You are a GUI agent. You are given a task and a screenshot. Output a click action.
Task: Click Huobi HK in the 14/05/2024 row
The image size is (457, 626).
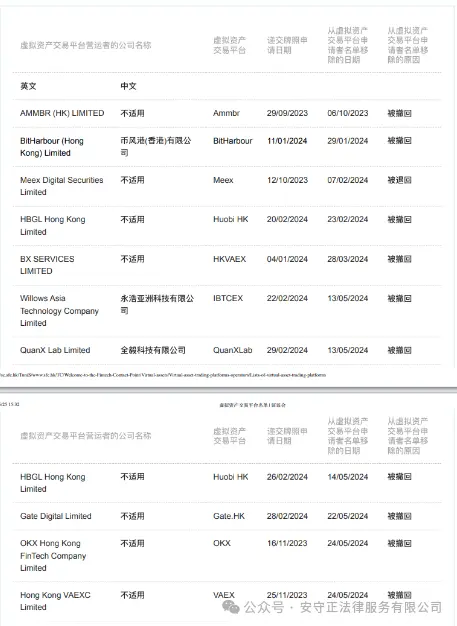pos(231,477)
